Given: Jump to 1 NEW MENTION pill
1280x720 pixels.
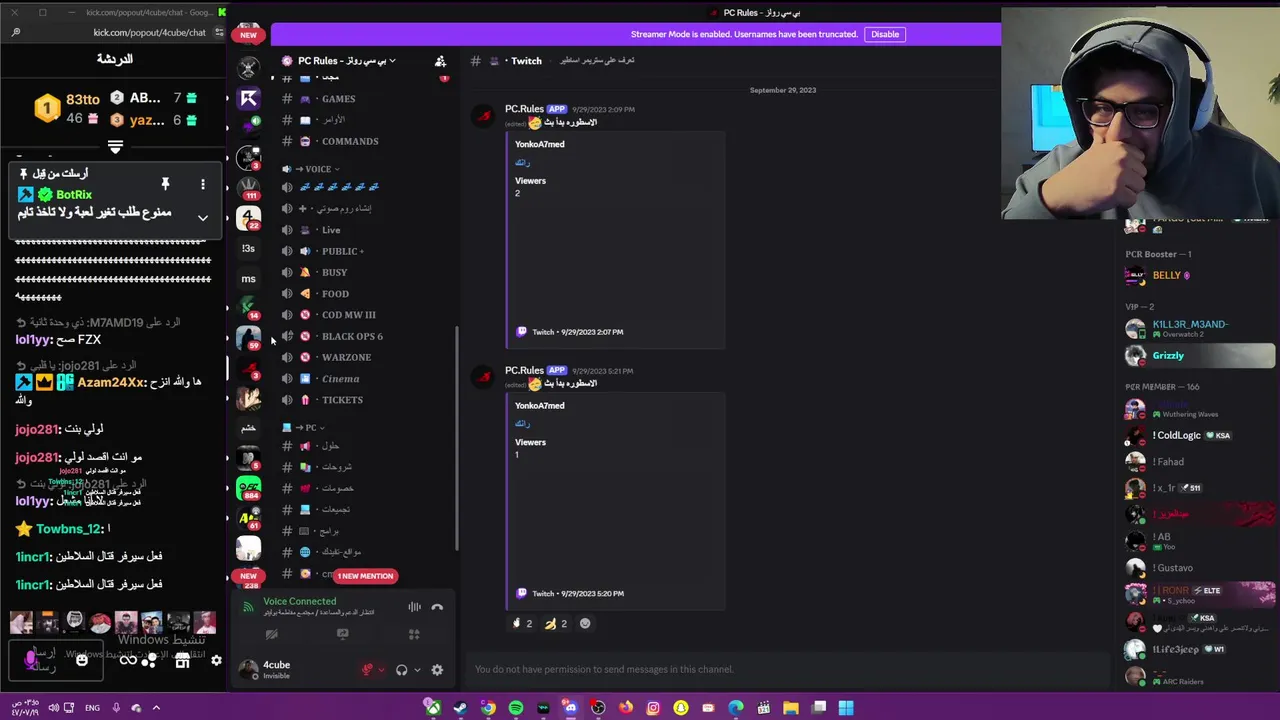Looking at the screenshot, I should coord(366,576).
